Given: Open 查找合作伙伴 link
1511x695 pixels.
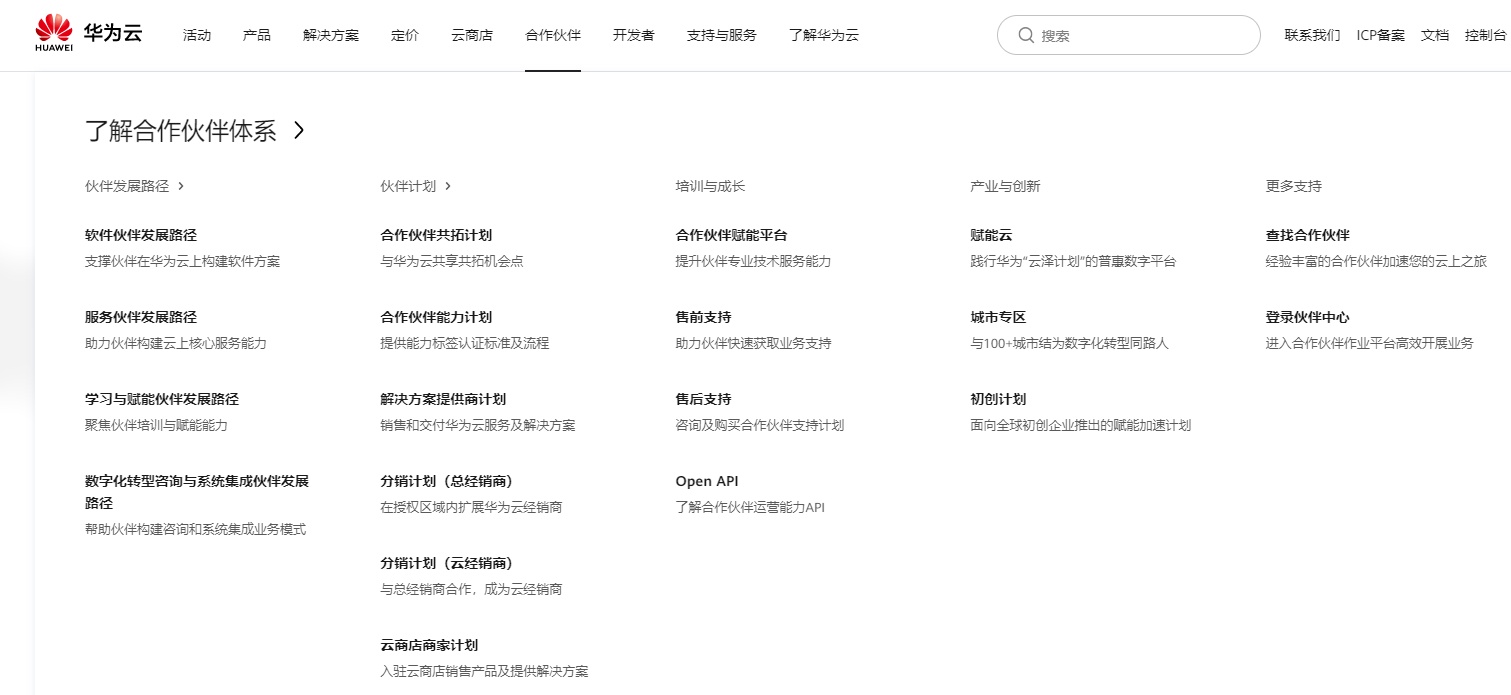Looking at the screenshot, I should coord(1308,235).
